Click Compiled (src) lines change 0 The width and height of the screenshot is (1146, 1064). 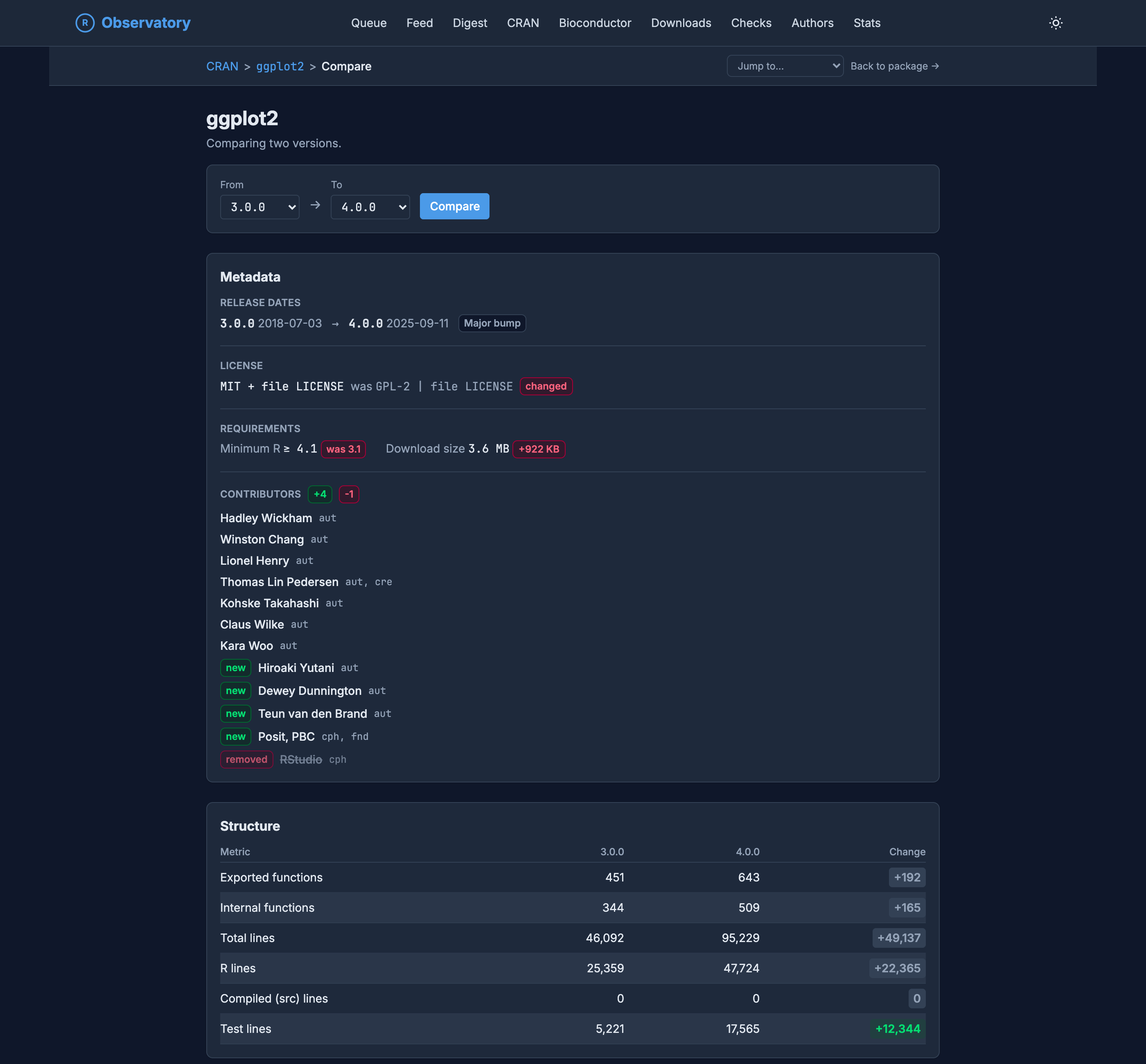click(917, 999)
